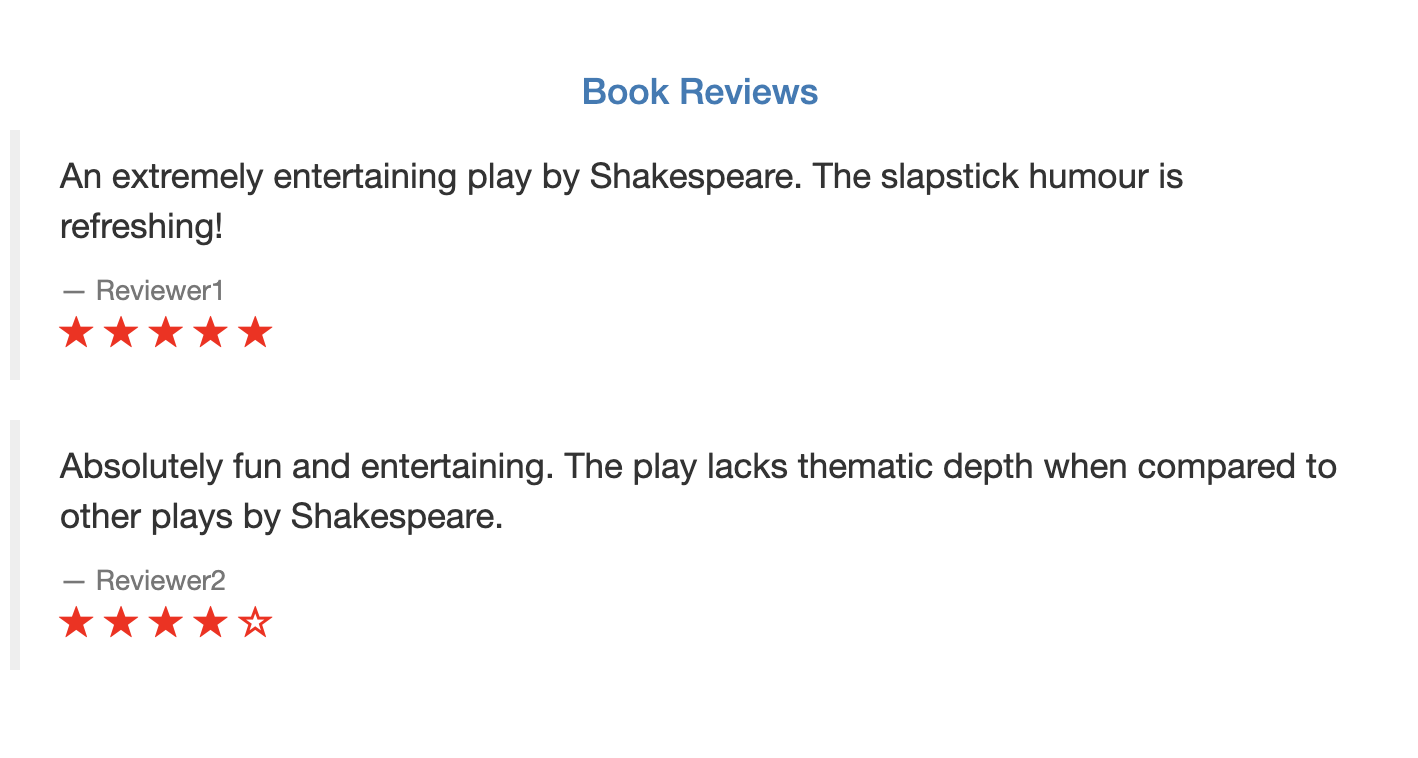Click the gray bar beside Reviewer1's quote
The width and height of the screenshot is (1418, 758).
click(x=15, y=255)
